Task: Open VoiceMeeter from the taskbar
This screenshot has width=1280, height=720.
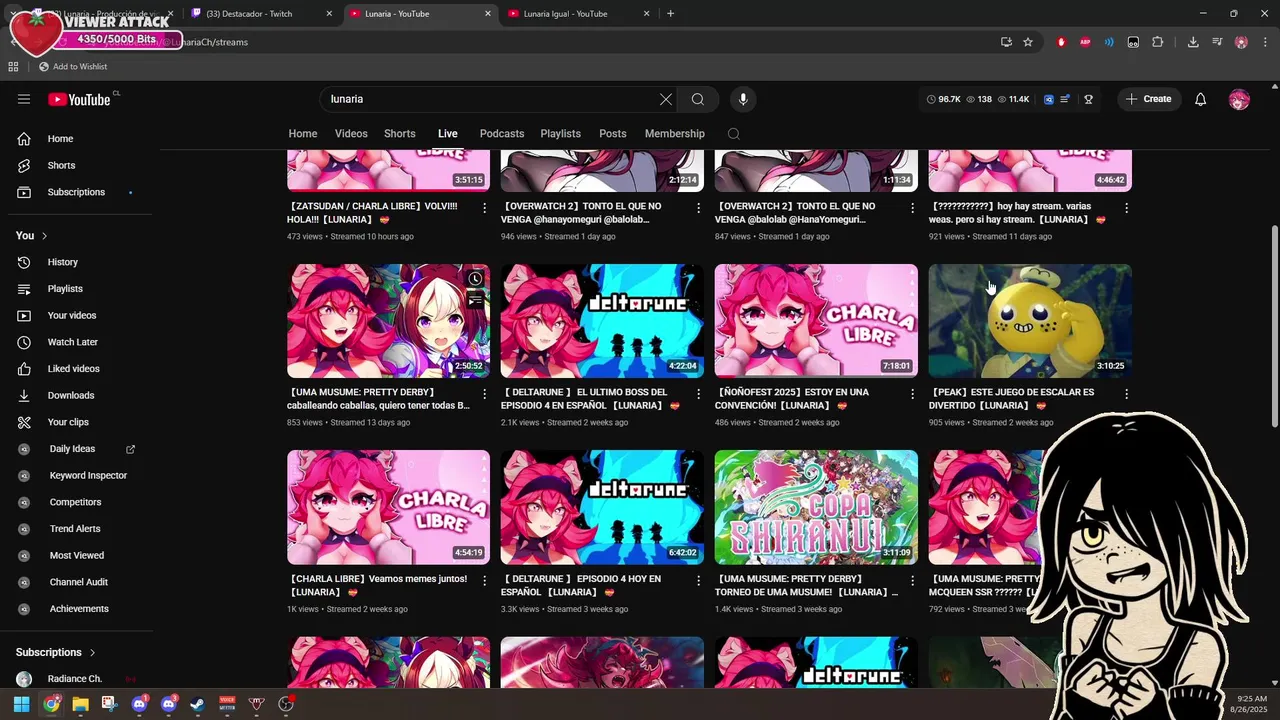Action: (227, 704)
